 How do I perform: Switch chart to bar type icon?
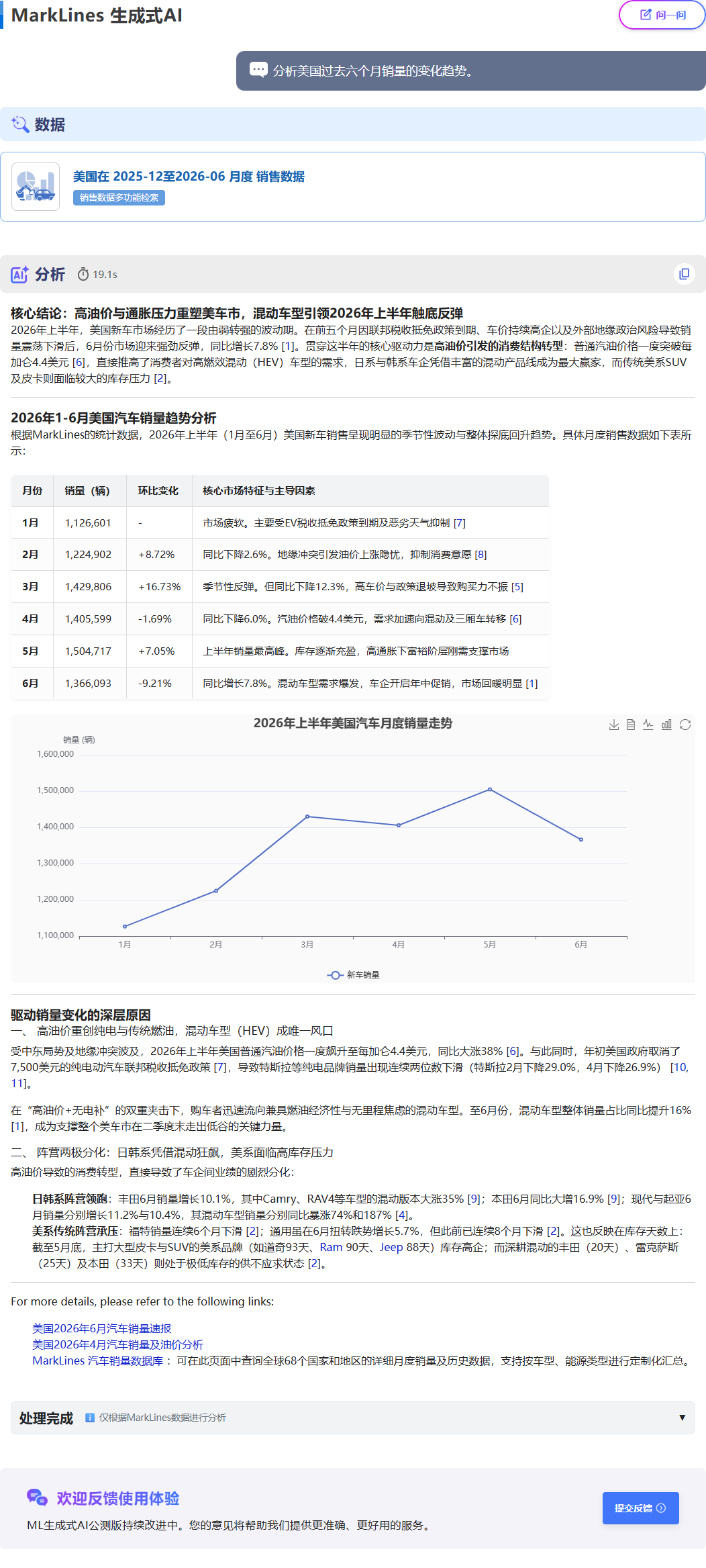coord(666,725)
